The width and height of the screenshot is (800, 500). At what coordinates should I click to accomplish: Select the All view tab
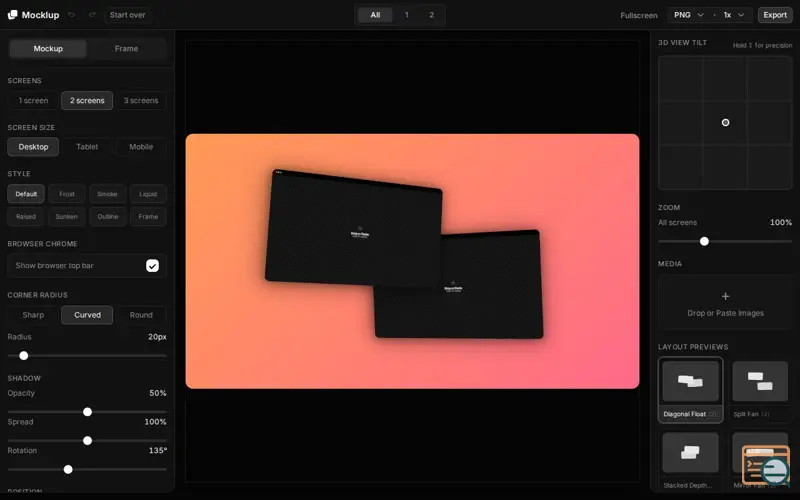(x=375, y=15)
